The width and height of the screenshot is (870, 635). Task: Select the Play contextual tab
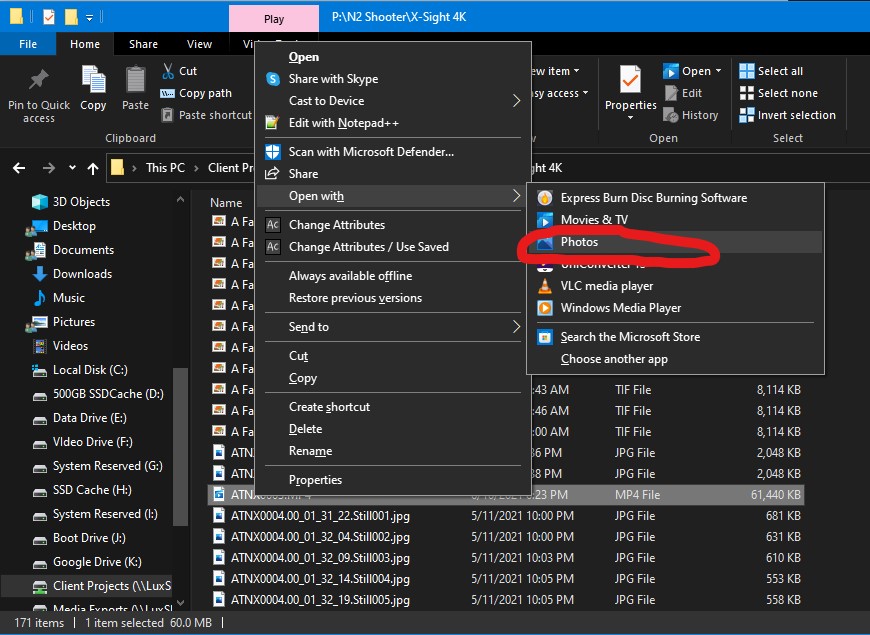(274, 19)
